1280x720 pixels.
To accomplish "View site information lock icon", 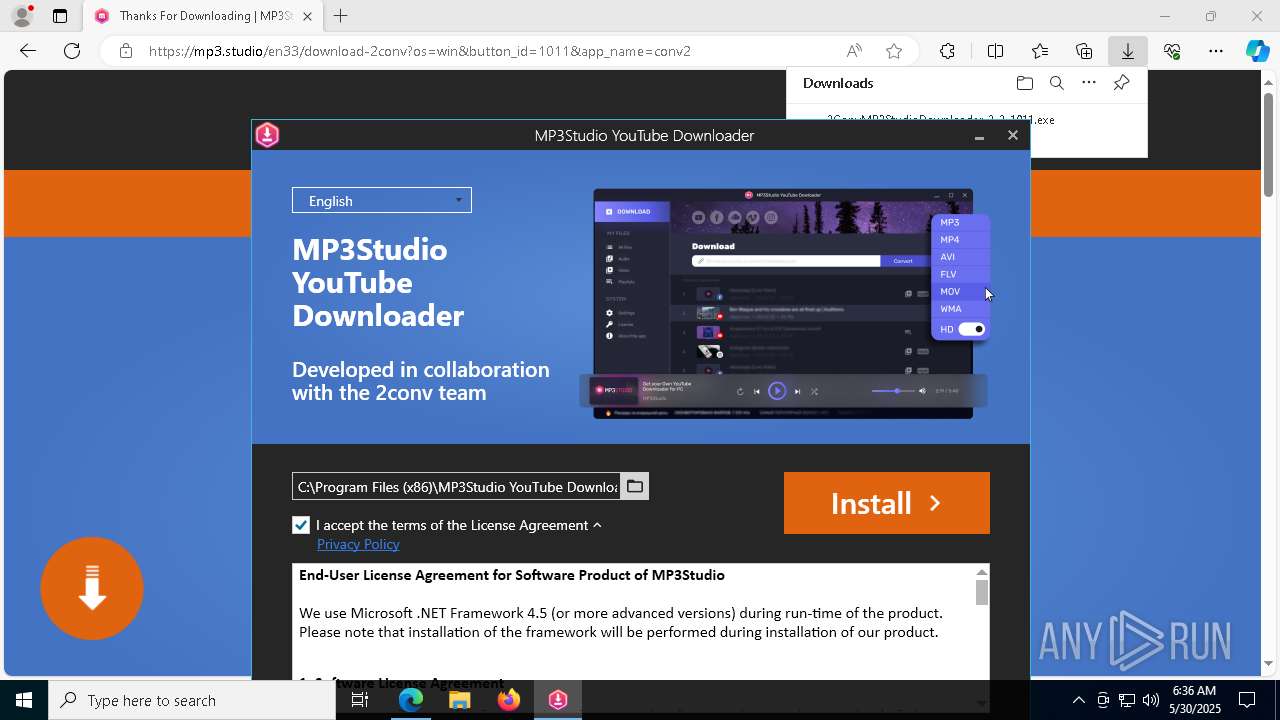I will click(x=125, y=51).
